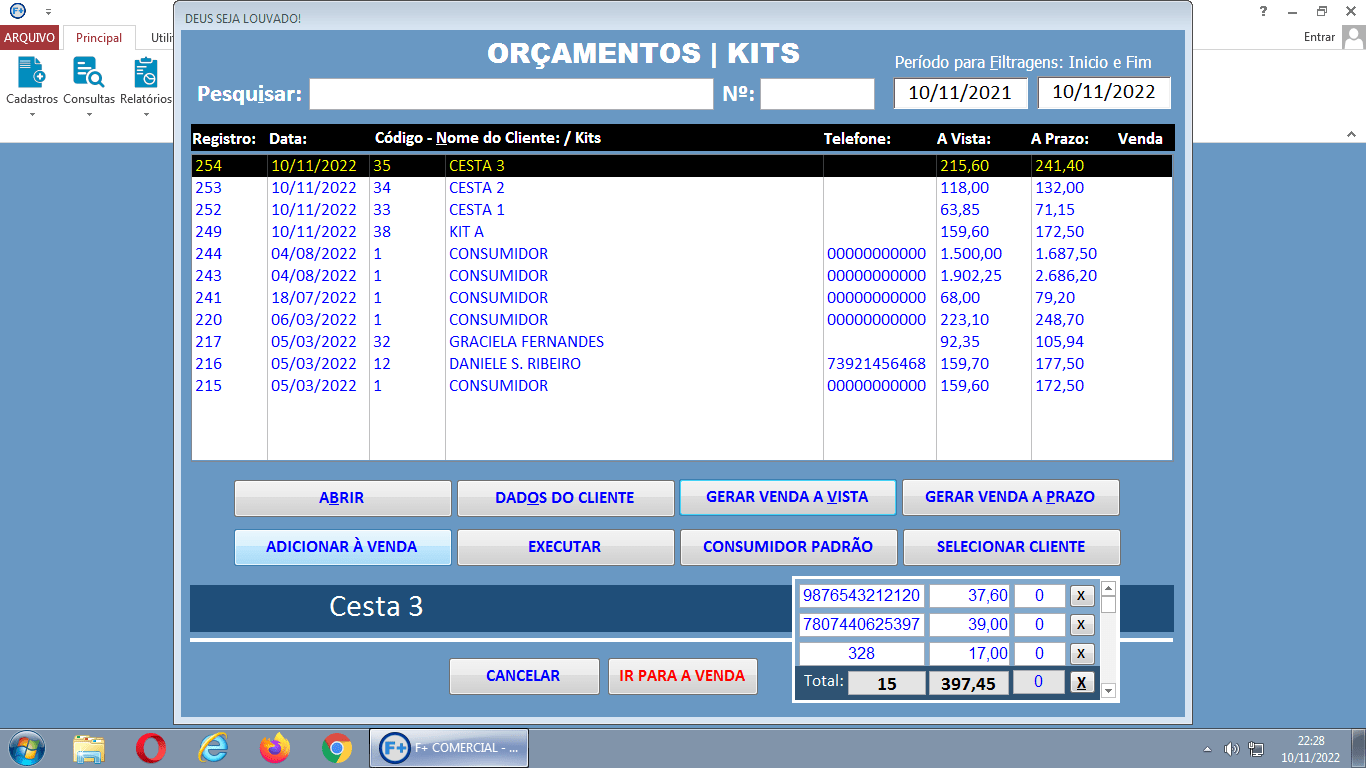1366x768 pixels.
Task: Open the taskbar clock showing 22:28
Action: pyautogui.click(x=1311, y=749)
